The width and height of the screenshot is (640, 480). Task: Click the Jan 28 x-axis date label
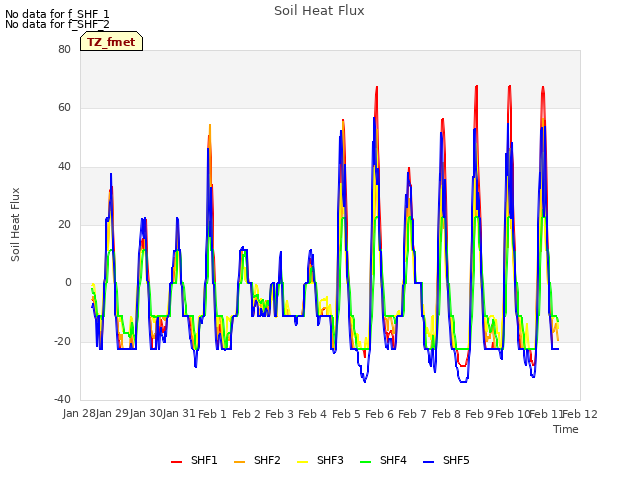tap(79, 413)
